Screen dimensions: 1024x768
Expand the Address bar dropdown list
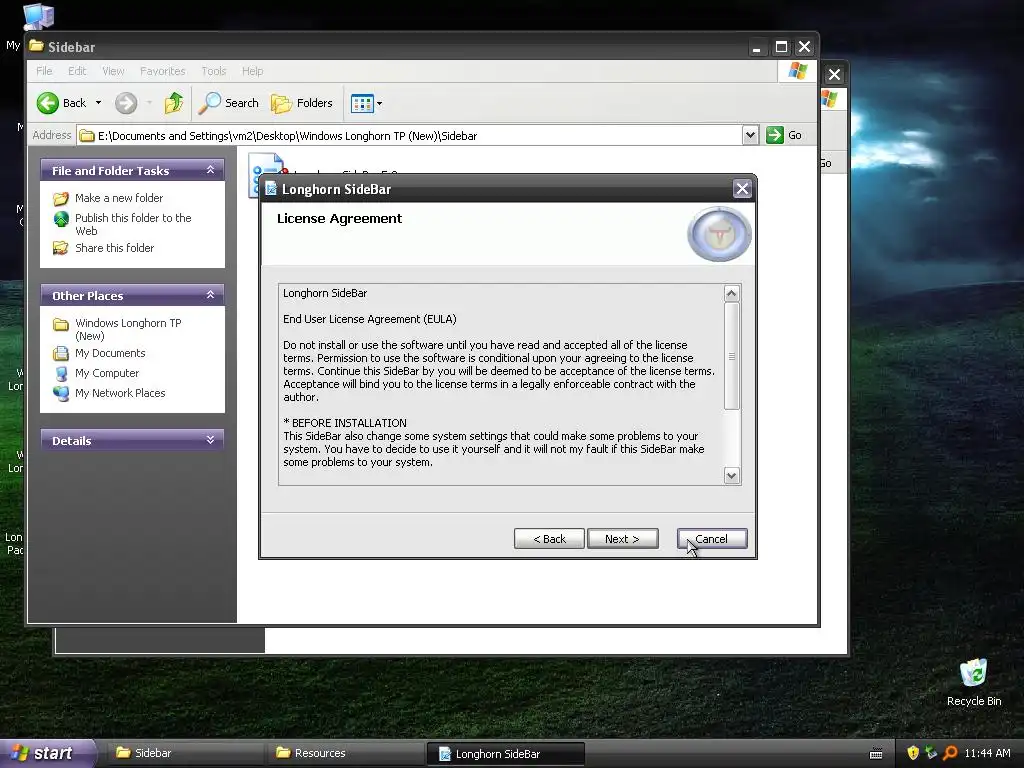(750, 135)
